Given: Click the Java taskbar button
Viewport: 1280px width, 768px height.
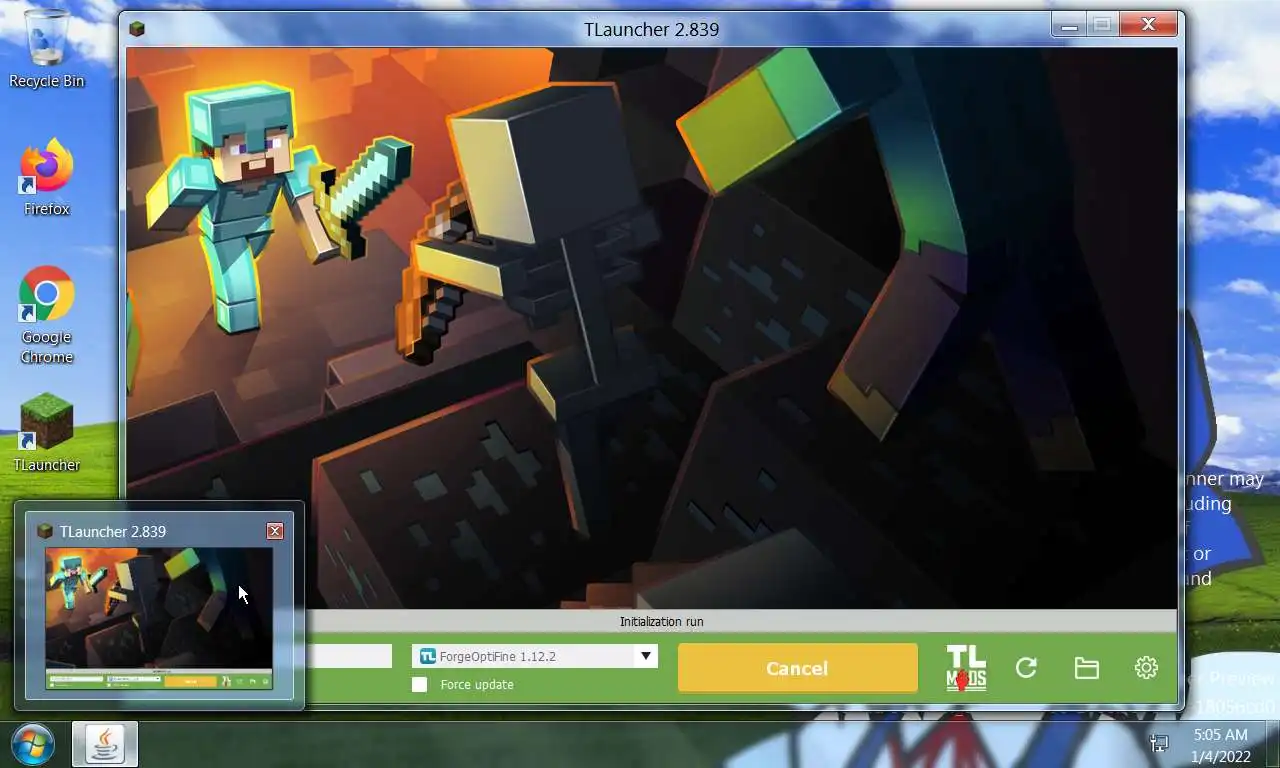Looking at the screenshot, I should 104,744.
